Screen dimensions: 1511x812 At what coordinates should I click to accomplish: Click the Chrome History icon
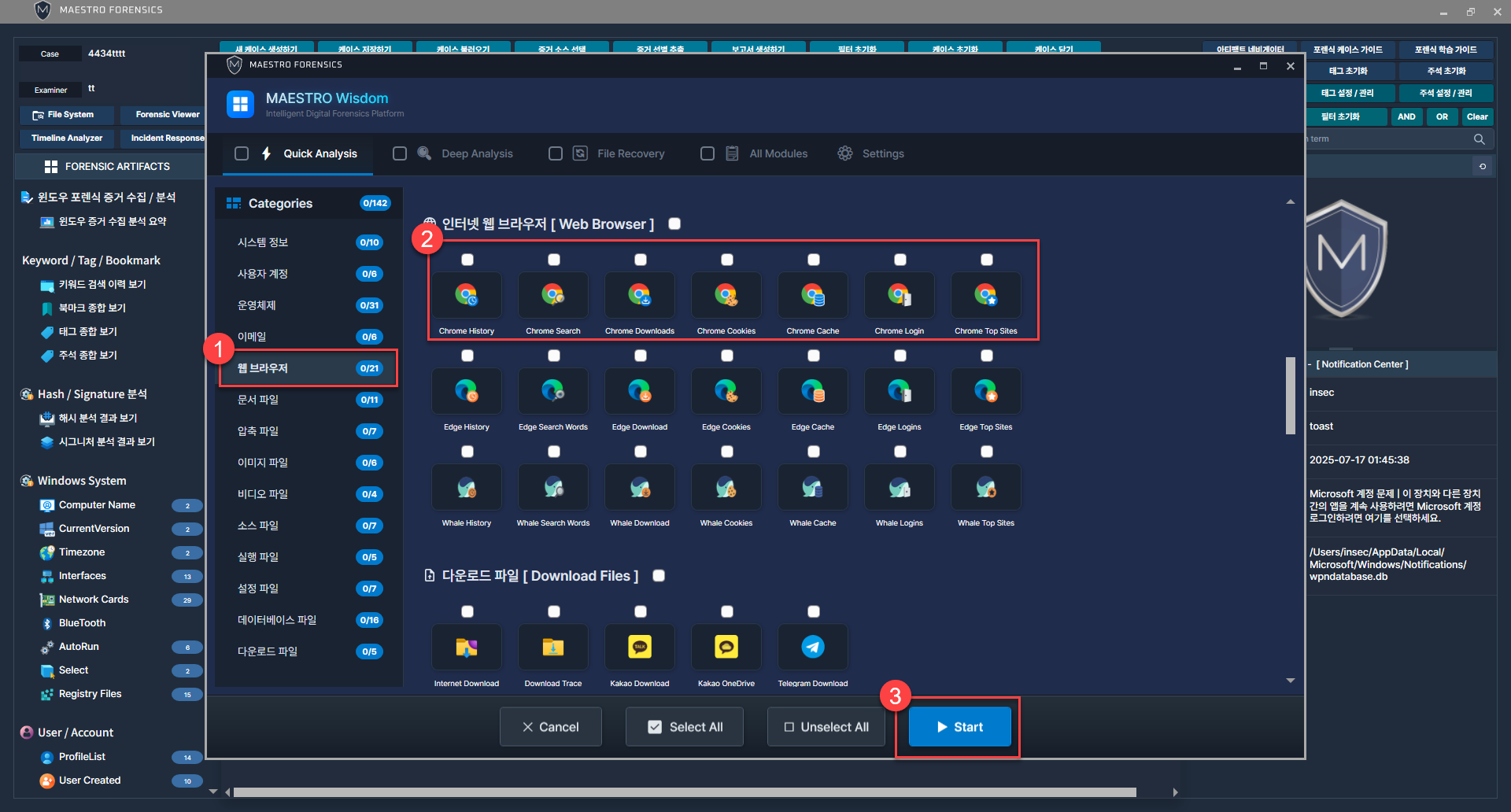467,296
